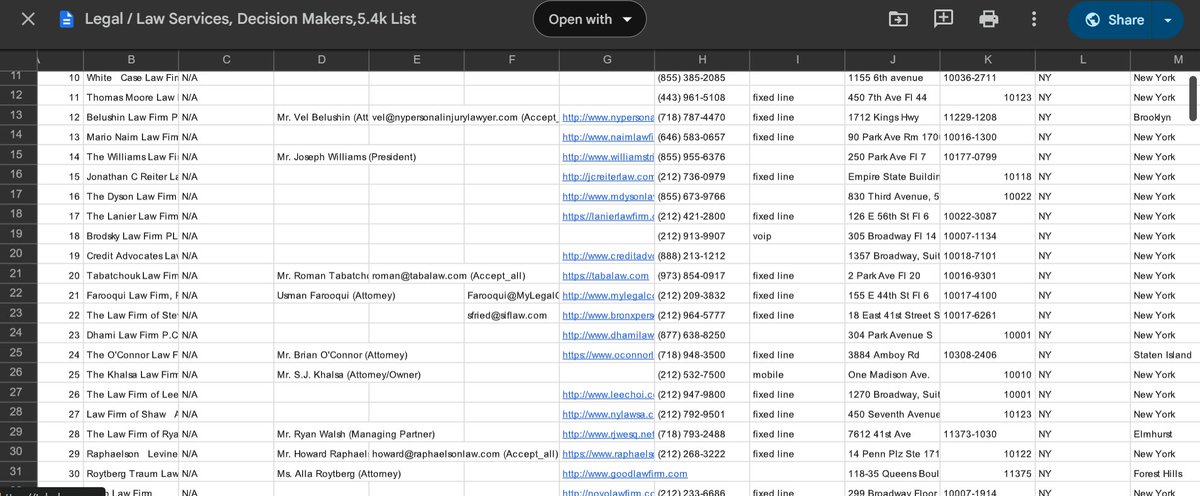This screenshot has height=496, width=1200.
Task: Open the naimlawfi website link
Action: [608, 137]
